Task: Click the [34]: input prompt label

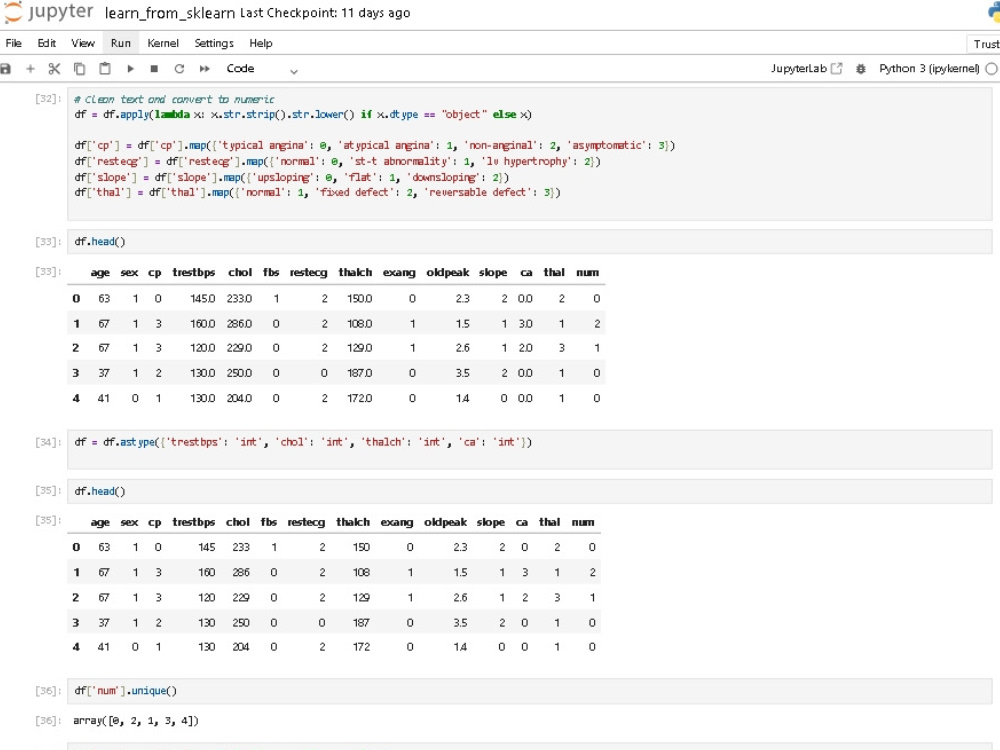Action: point(48,442)
